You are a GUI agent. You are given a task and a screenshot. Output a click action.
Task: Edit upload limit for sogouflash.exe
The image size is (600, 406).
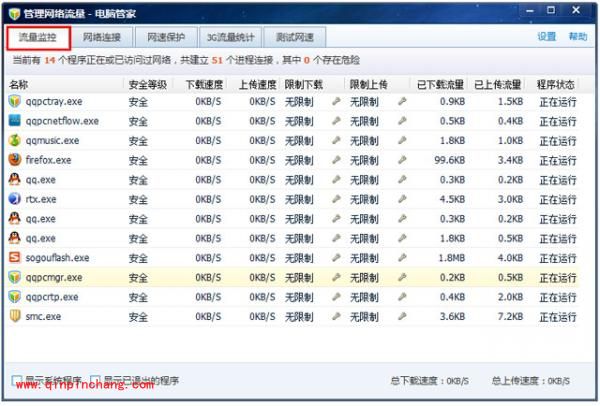[402, 258]
